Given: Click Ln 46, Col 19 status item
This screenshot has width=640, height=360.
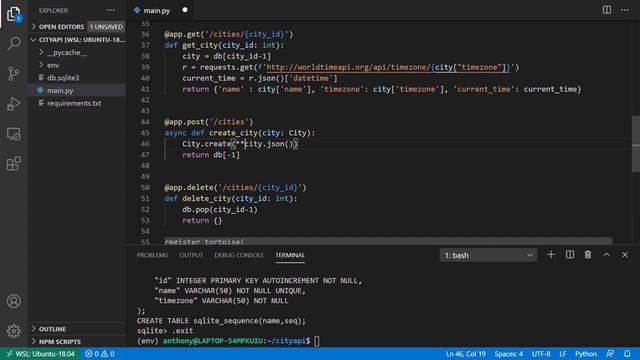Looking at the screenshot, I should (465, 354).
